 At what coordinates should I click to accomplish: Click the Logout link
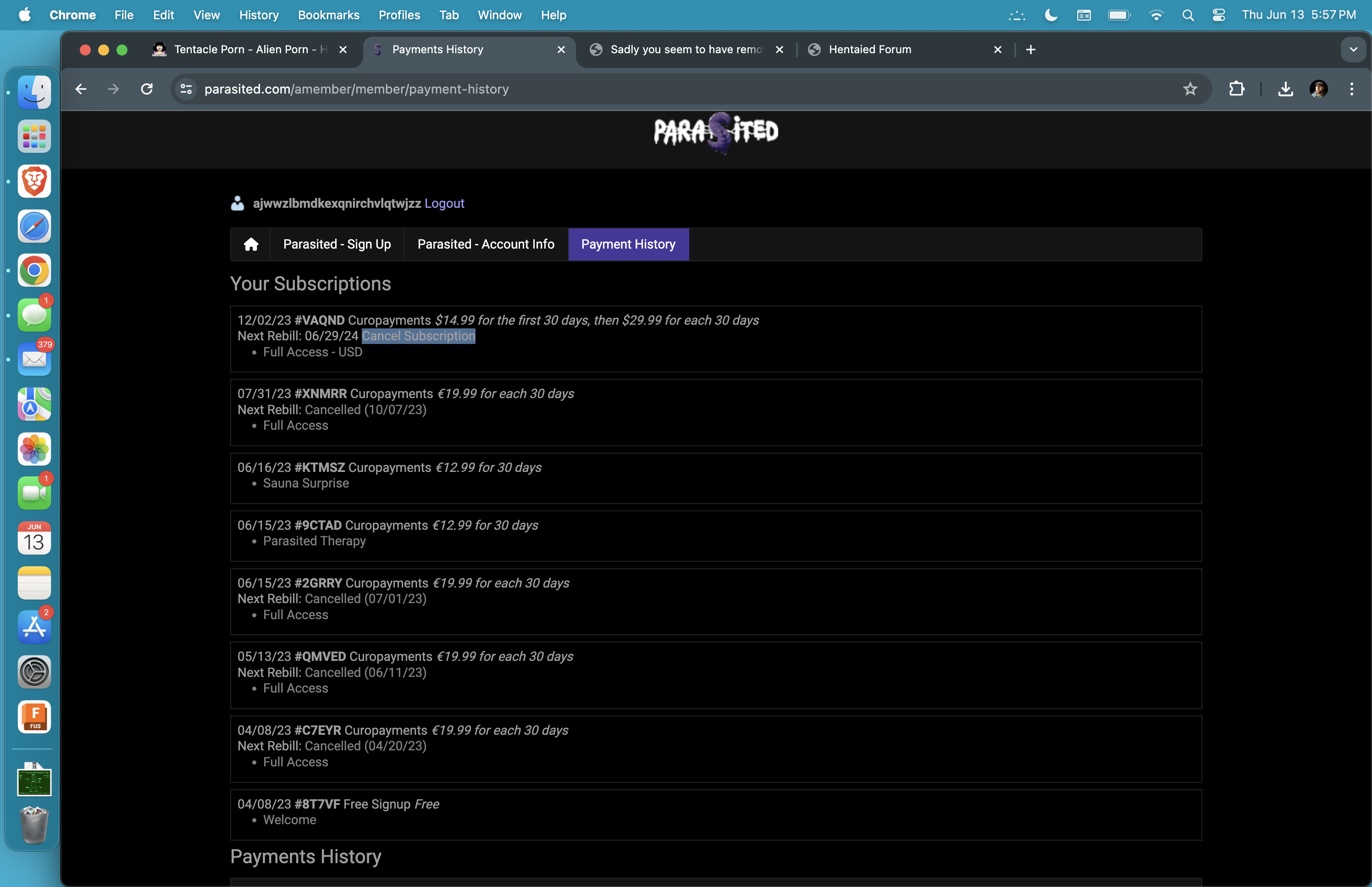[444, 203]
